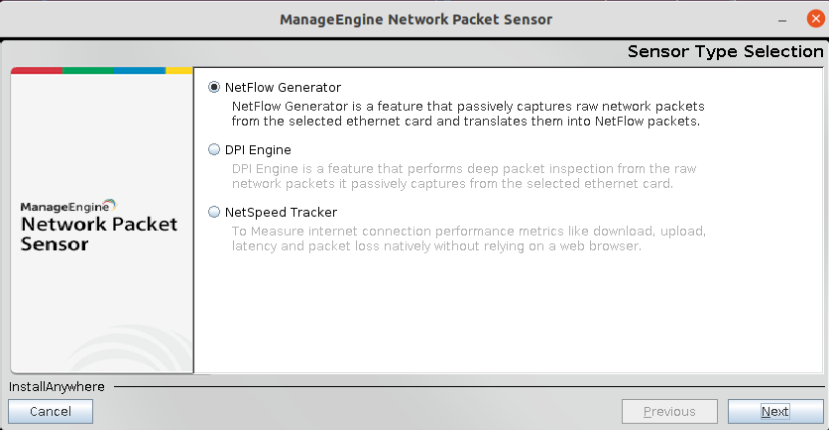Click the NetSpeed Tracker description paragraph
The image size is (829, 430).
point(468,239)
